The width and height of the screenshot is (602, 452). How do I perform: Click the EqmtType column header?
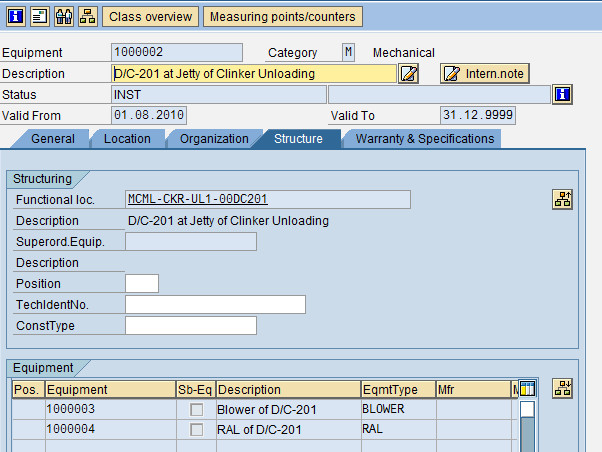[399, 389]
